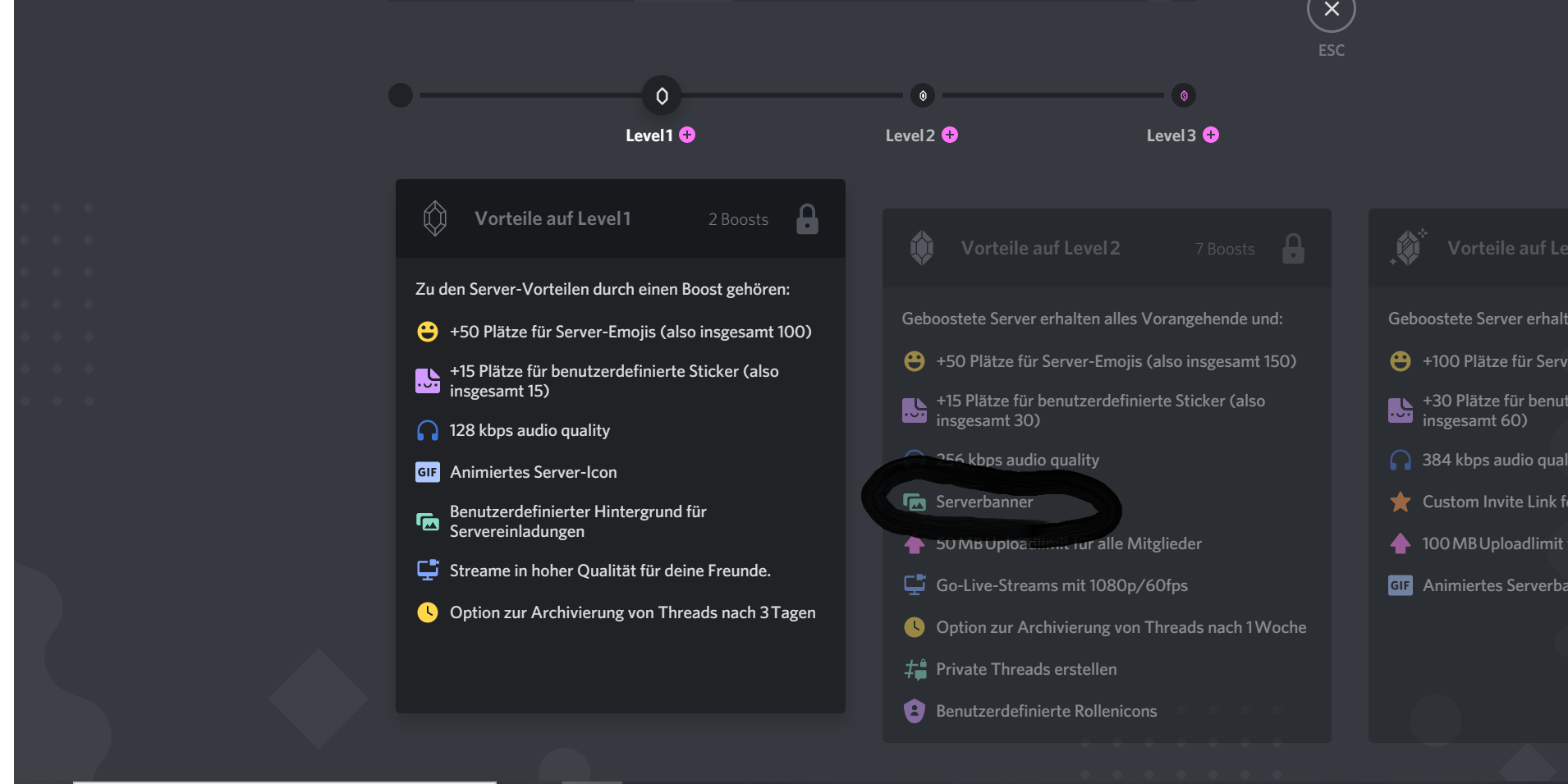
Task: Select the role icon for Benutzerdefinierte Rollenicons
Action: (x=914, y=710)
